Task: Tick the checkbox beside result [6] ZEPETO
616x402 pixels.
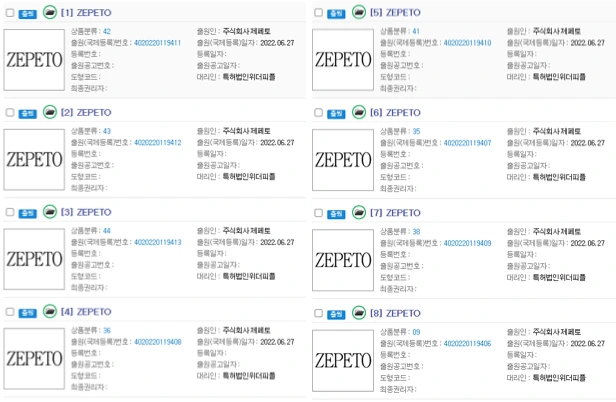Action: pos(319,113)
